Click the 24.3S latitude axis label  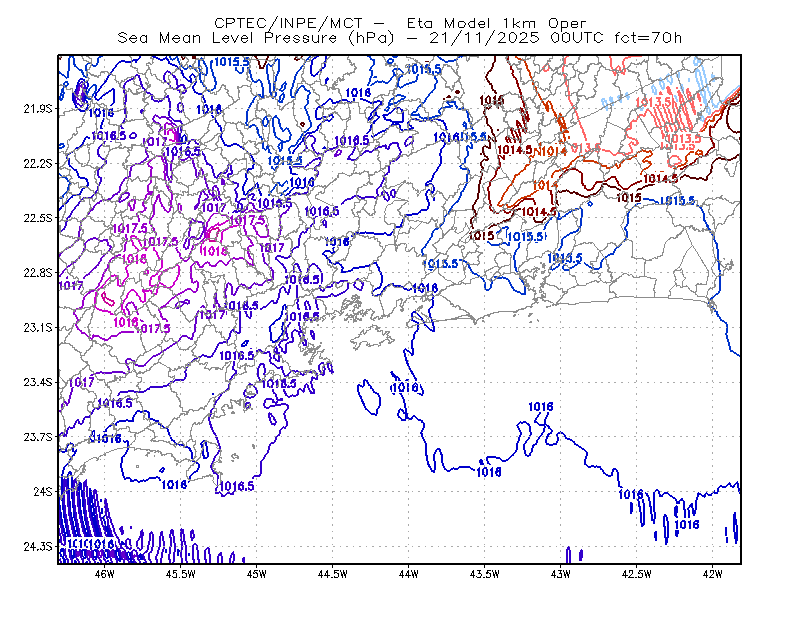coord(38,547)
